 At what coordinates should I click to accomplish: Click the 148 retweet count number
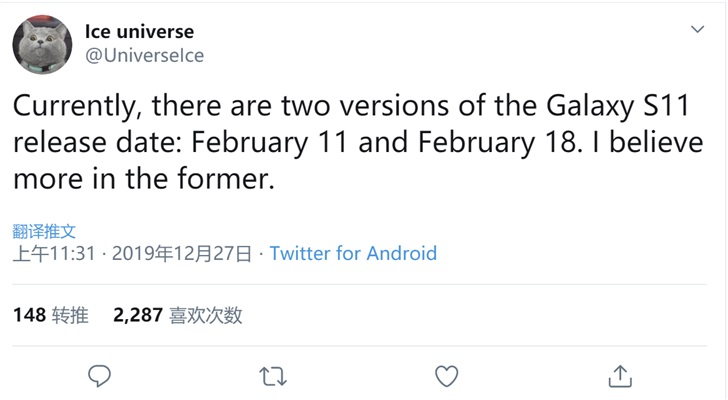29,316
